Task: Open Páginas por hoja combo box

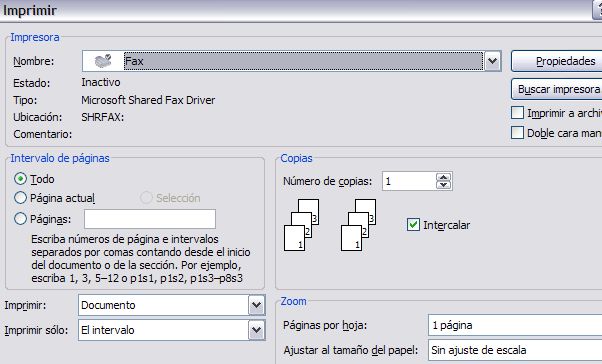Action: pyautogui.click(x=515, y=325)
